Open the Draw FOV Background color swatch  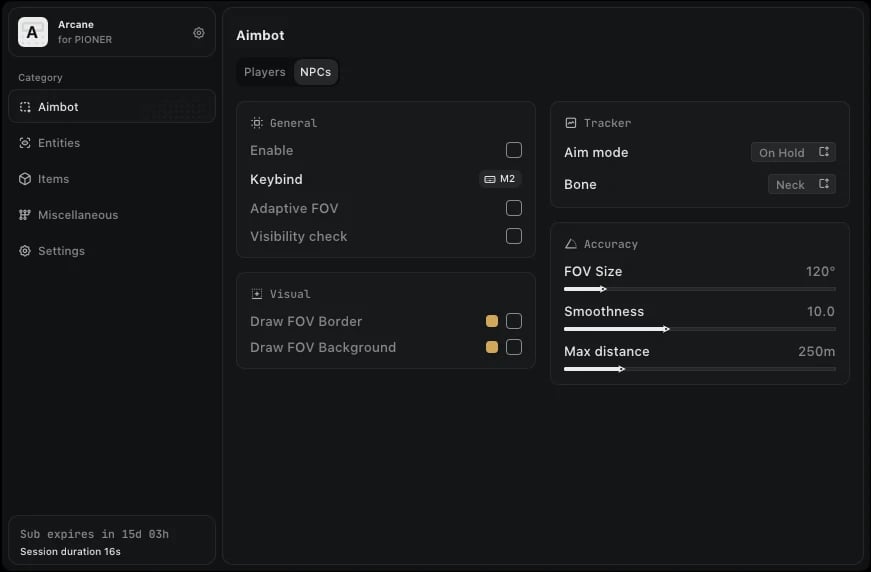click(x=492, y=347)
